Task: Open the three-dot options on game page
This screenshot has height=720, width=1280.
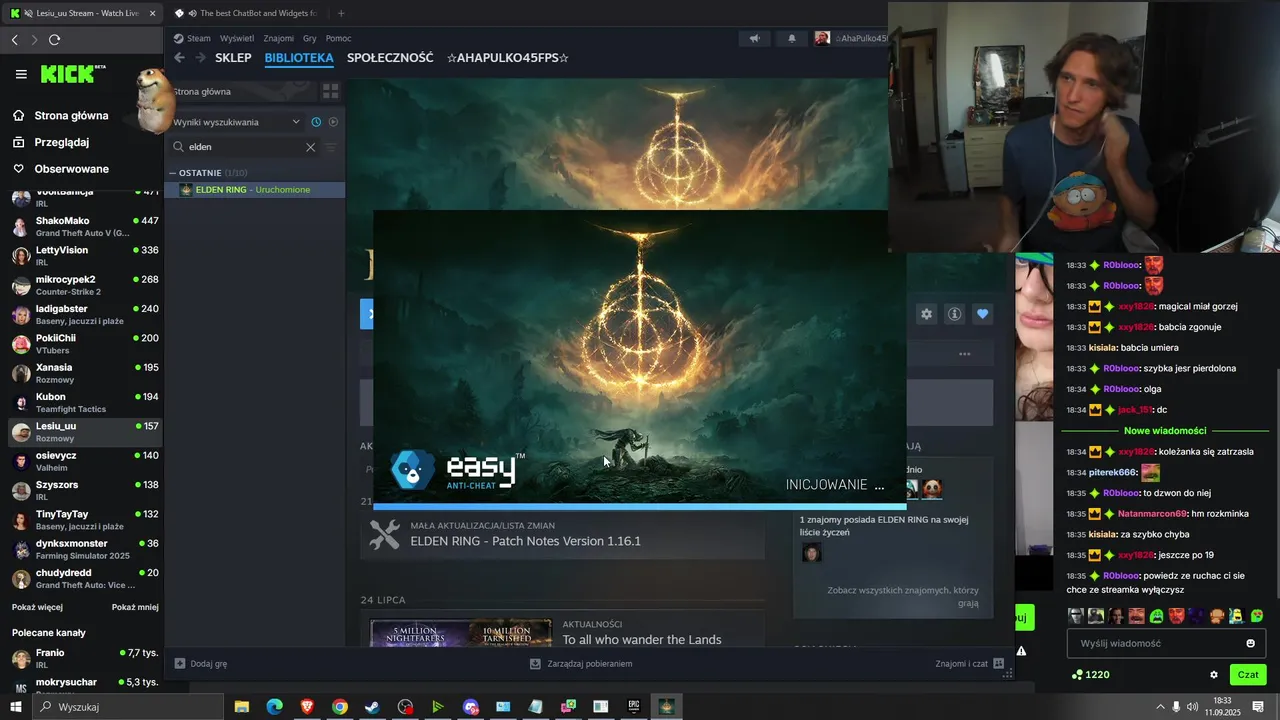Action: point(964,354)
